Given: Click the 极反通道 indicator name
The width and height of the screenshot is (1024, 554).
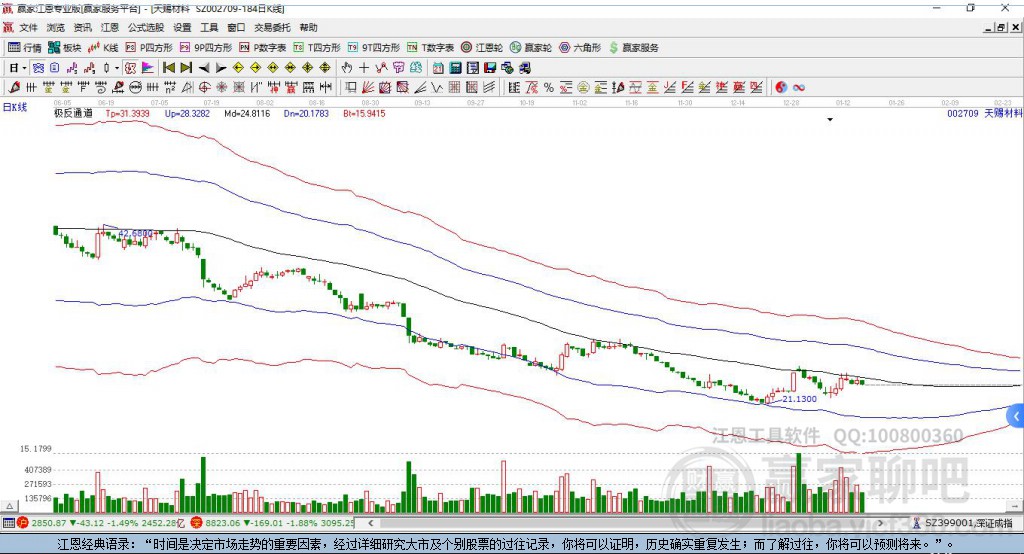Looking at the screenshot, I should click(x=74, y=114).
